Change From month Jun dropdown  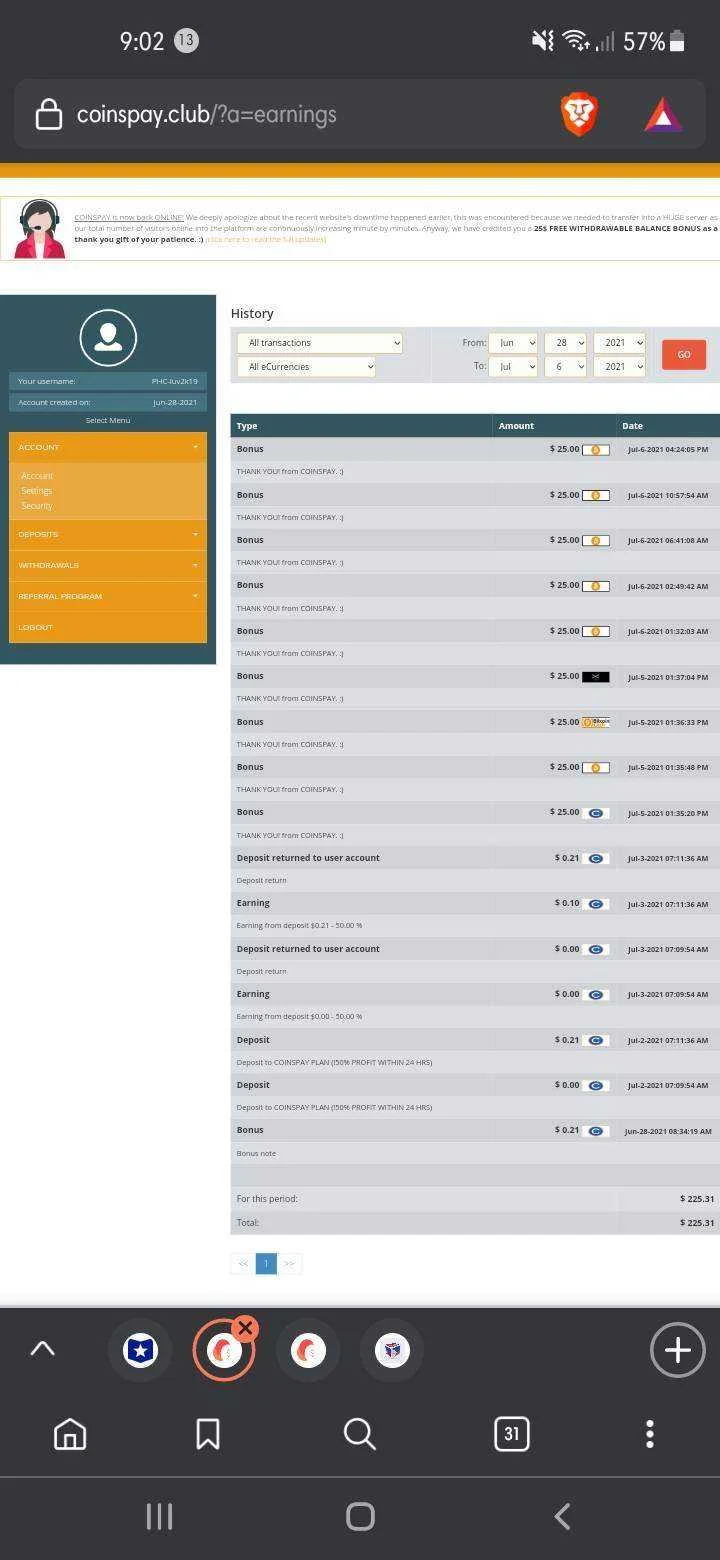513,343
